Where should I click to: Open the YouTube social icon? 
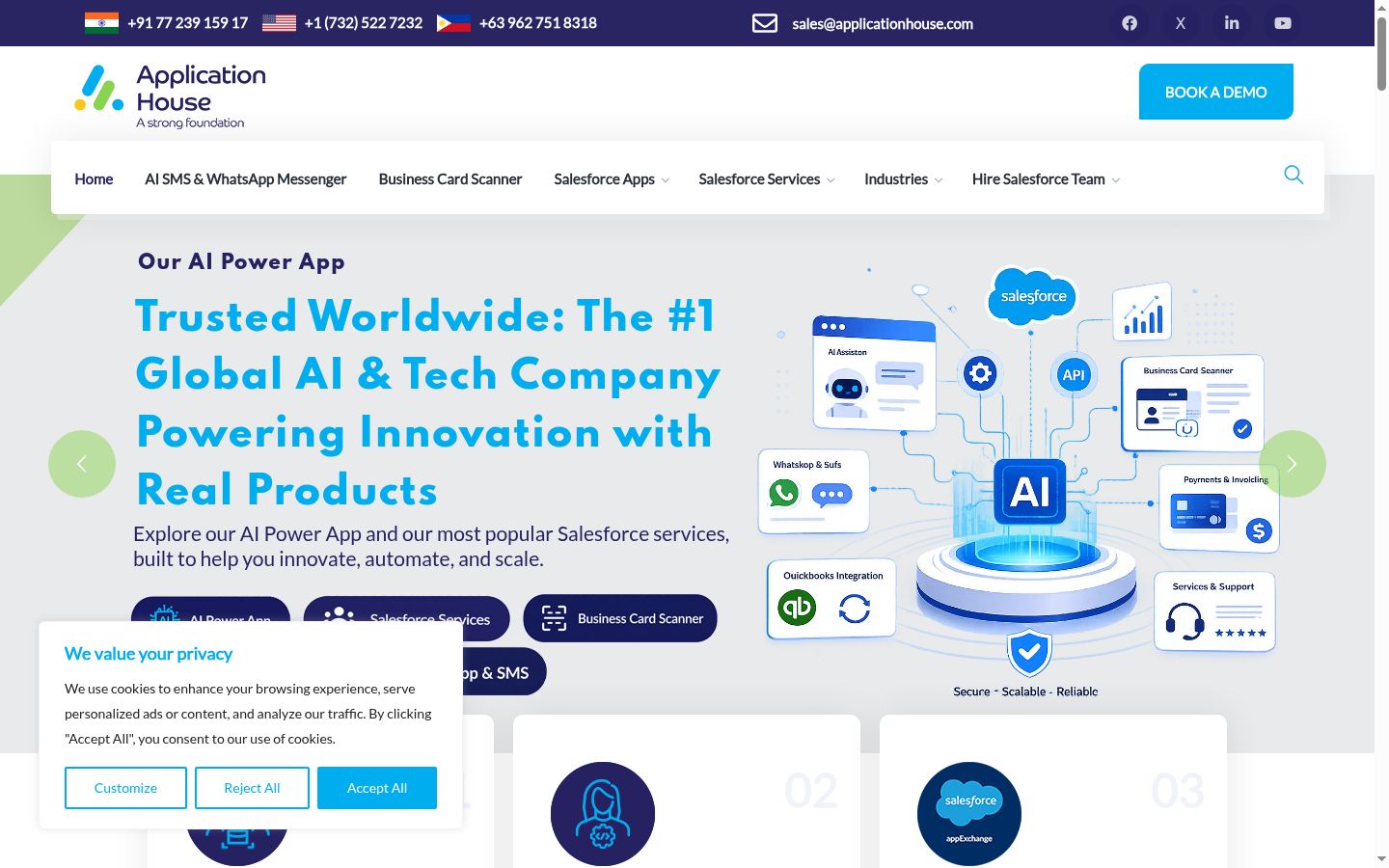point(1283,23)
